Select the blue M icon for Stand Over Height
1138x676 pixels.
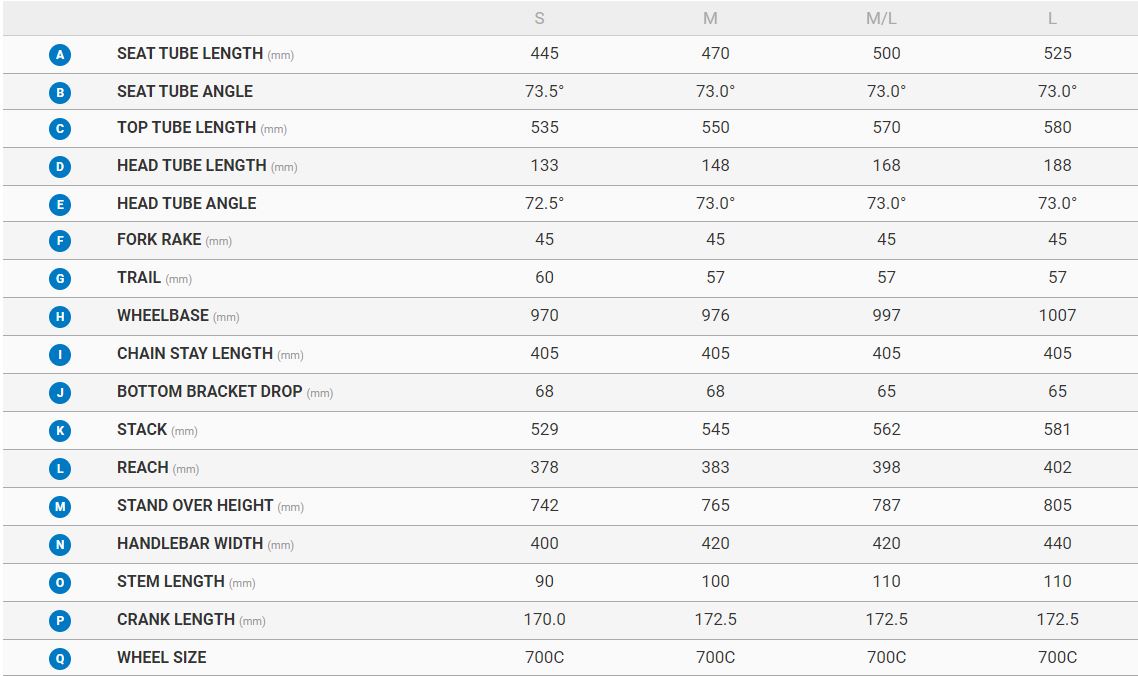coord(60,507)
